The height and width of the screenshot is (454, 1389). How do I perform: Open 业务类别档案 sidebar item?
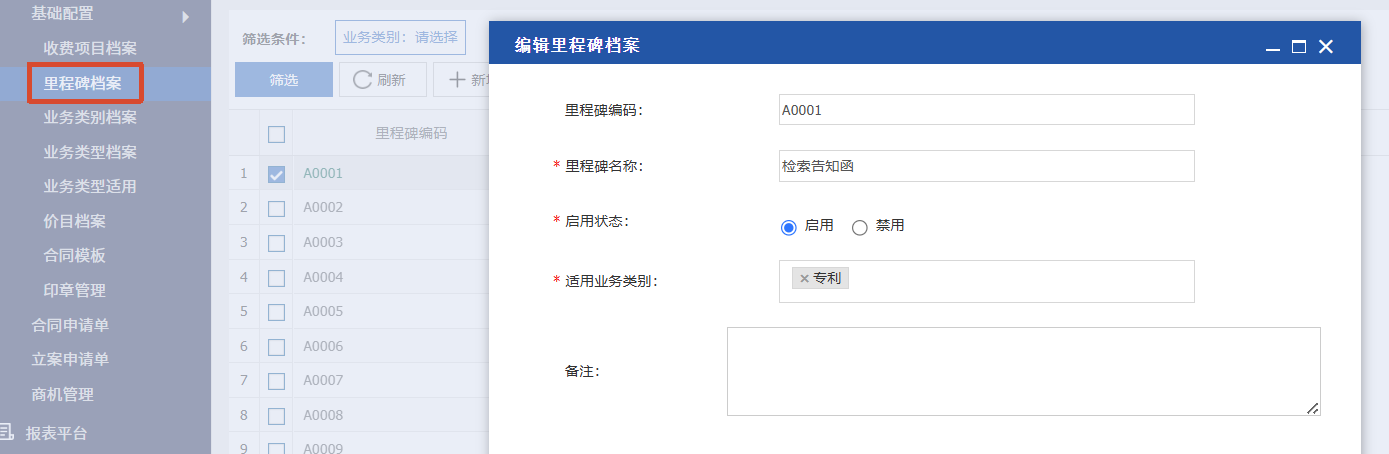[x=90, y=117]
